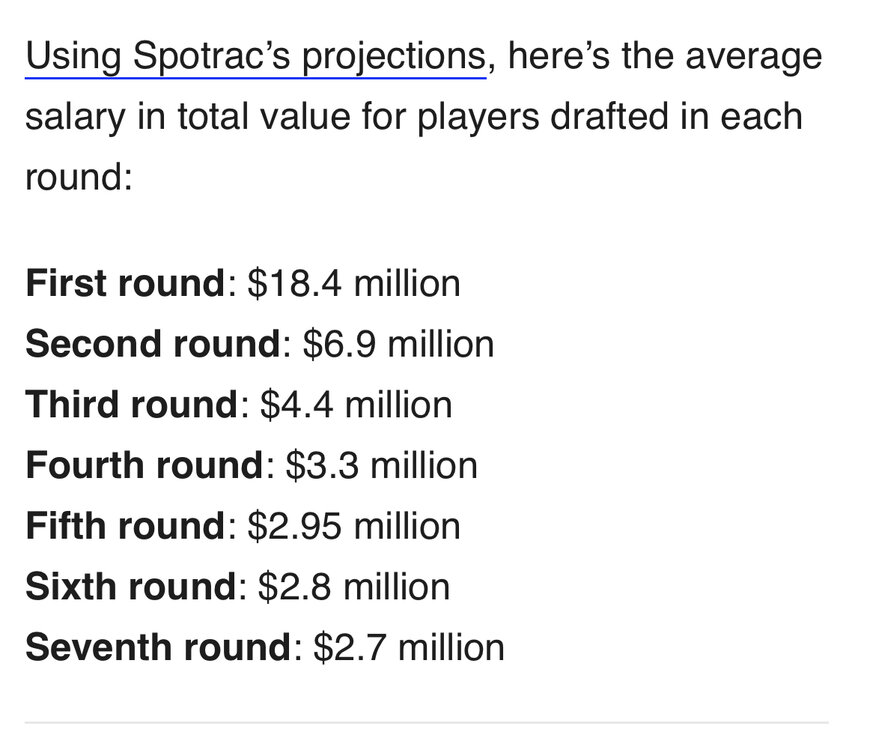Viewport: 876px width, 750px height.
Task: Click "round:" ending the intro paragraph
Action: tap(79, 178)
